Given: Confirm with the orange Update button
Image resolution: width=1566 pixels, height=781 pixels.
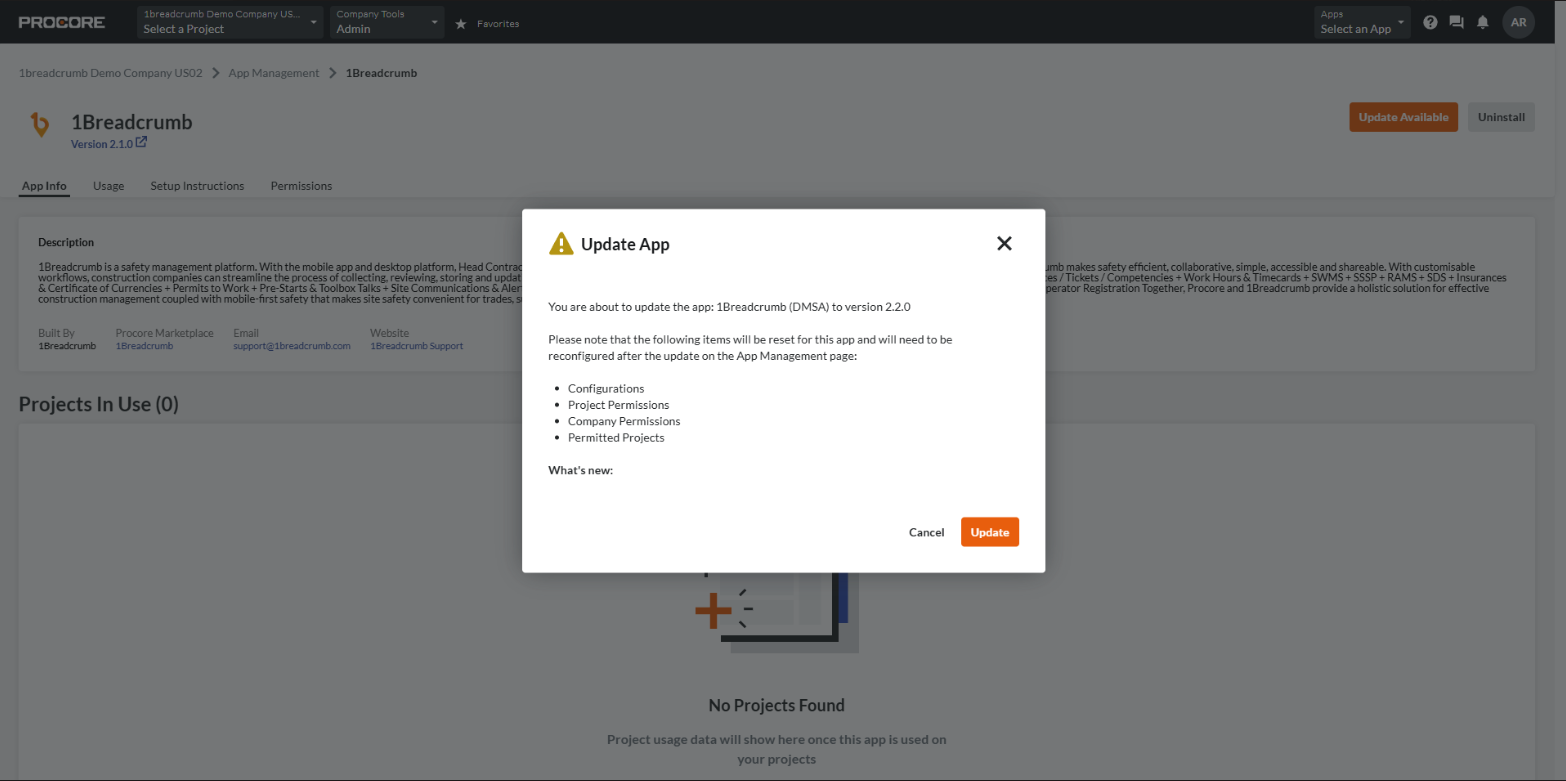Looking at the screenshot, I should [x=990, y=532].
